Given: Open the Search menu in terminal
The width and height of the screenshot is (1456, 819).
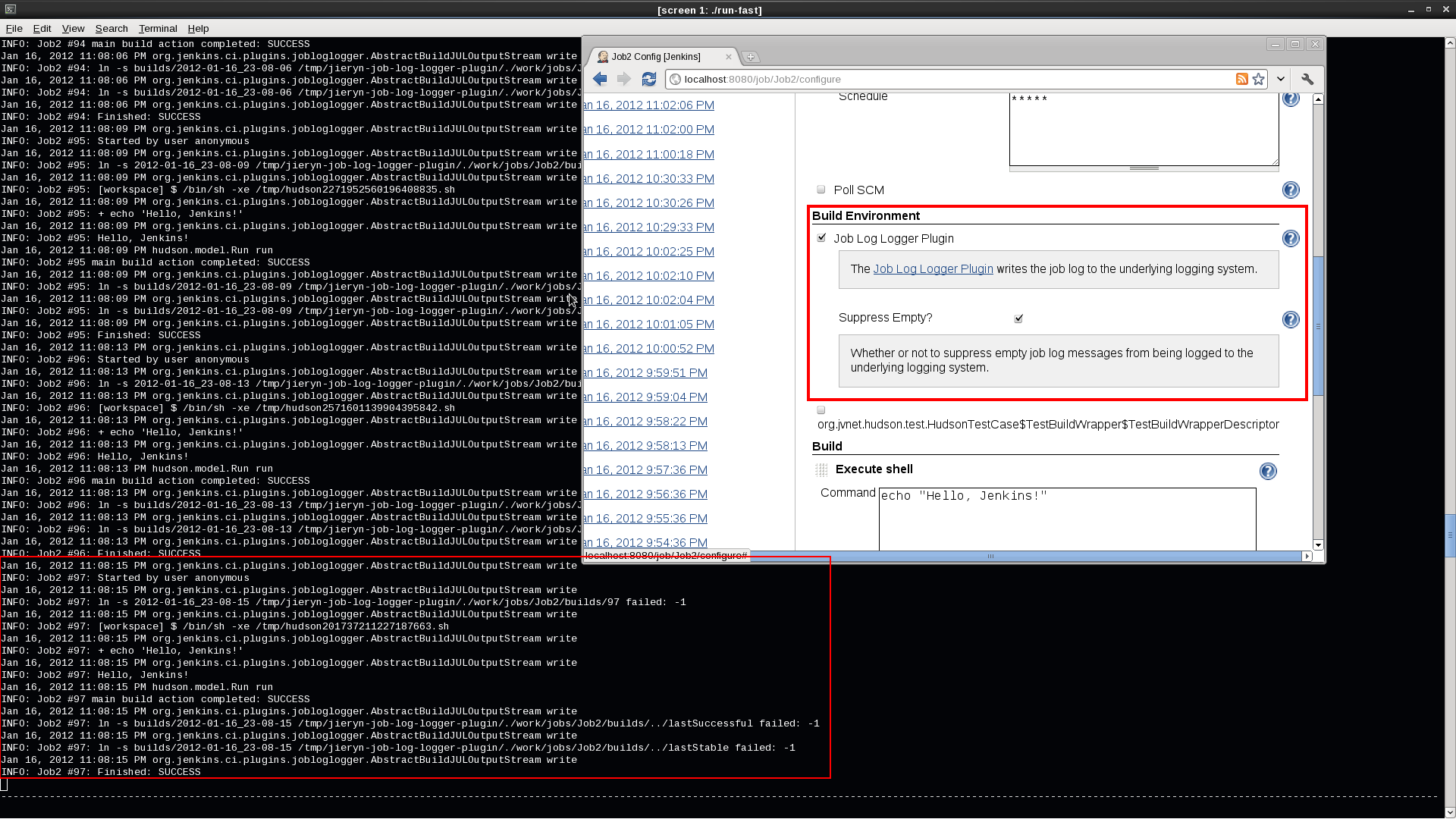Looking at the screenshot, I should [x=111, y=28].
